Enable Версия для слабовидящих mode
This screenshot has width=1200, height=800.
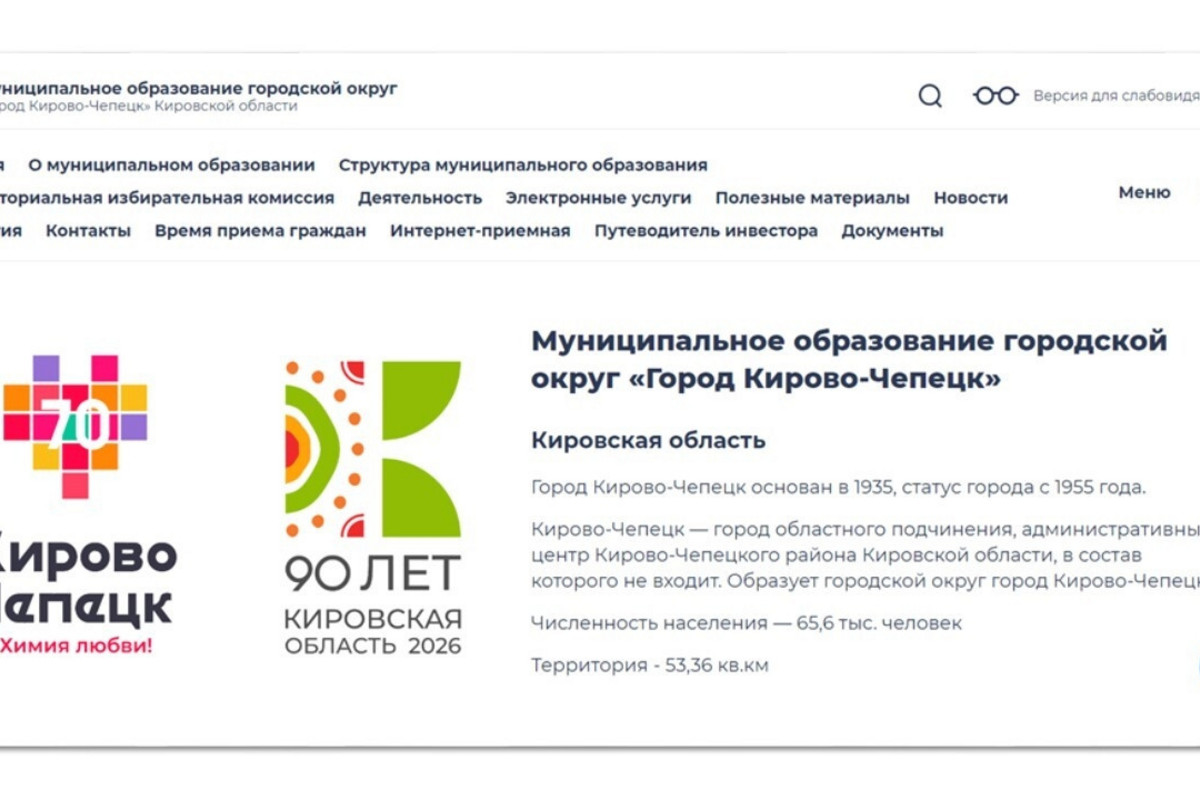tap(1115, 96)
